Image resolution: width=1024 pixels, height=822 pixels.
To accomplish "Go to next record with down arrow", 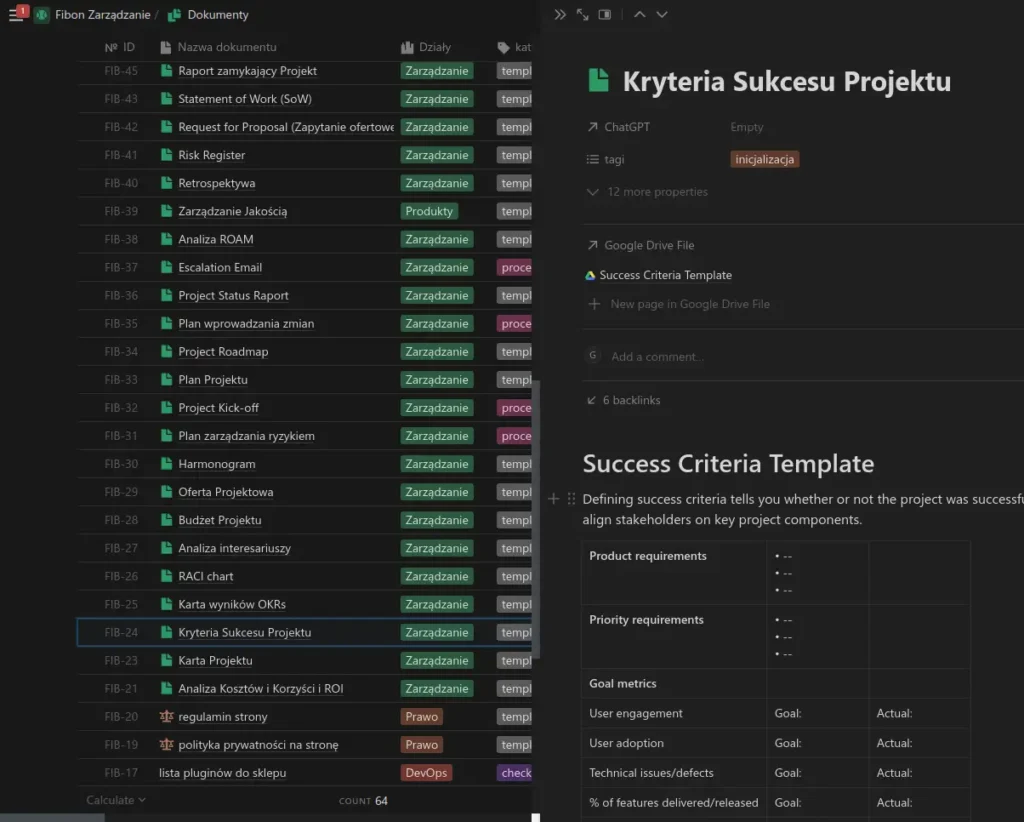I will tap(663, 14).
